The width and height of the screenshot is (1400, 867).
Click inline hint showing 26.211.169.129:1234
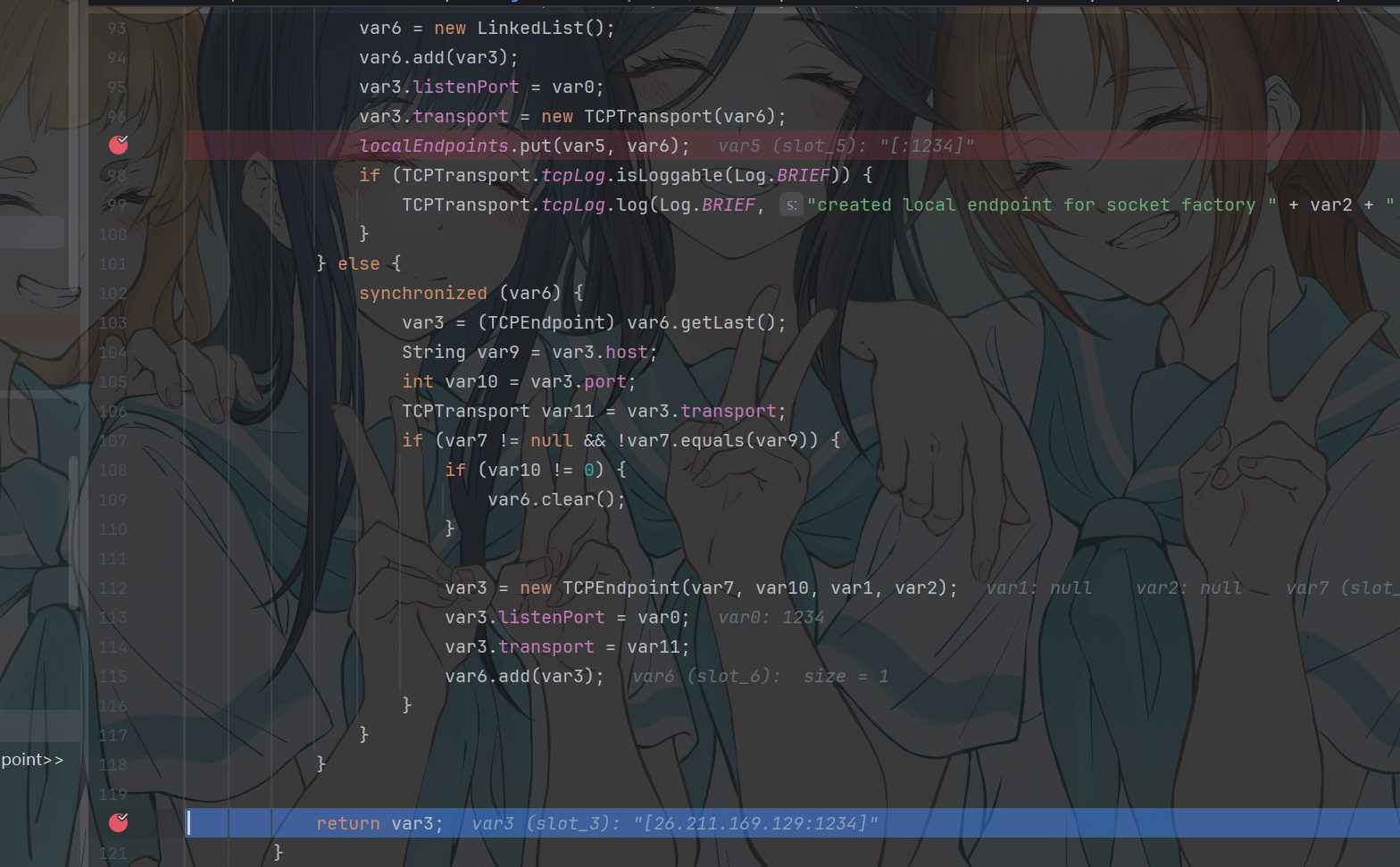[x=674, y=823]
